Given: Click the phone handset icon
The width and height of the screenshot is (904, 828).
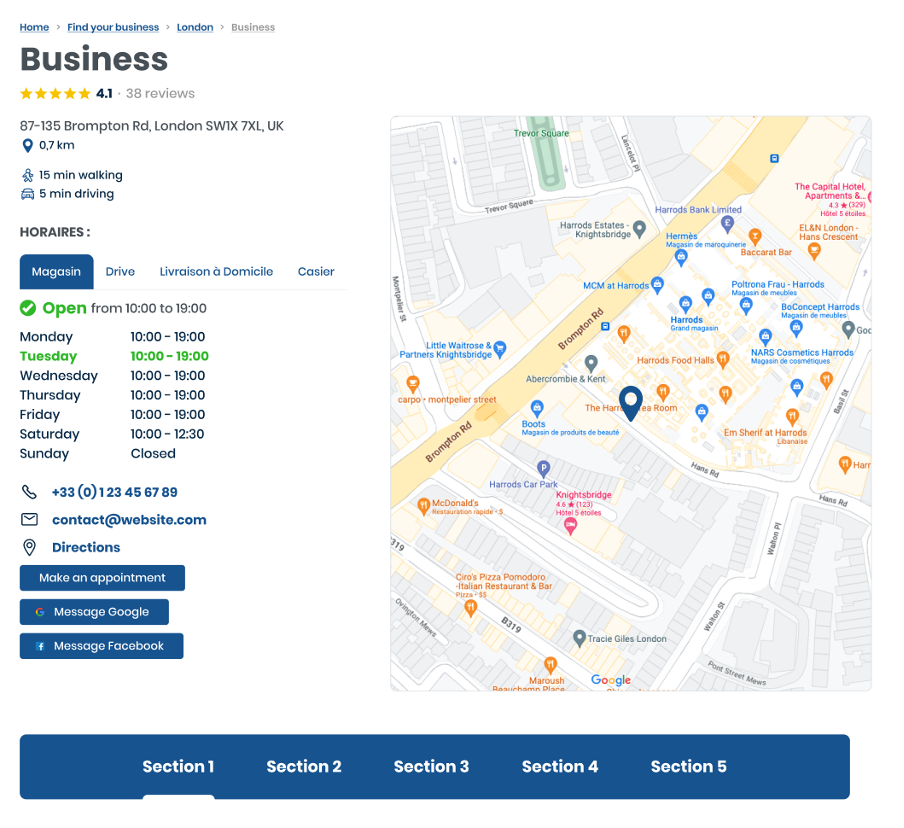Looking at the screenshot, I should click(29, 492).
